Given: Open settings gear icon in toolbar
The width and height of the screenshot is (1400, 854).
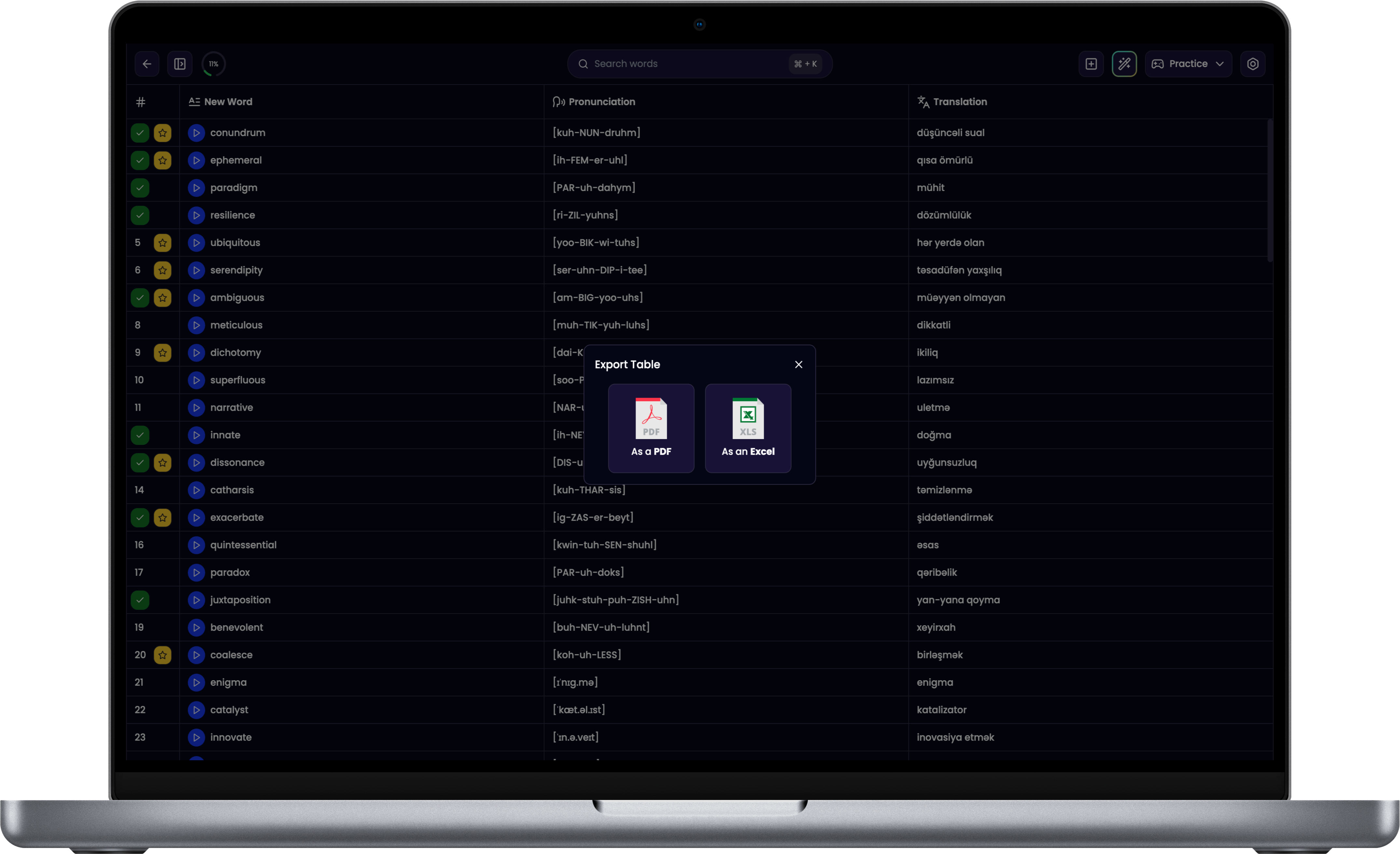Looking at the screenshot, I should [1252, 64].
